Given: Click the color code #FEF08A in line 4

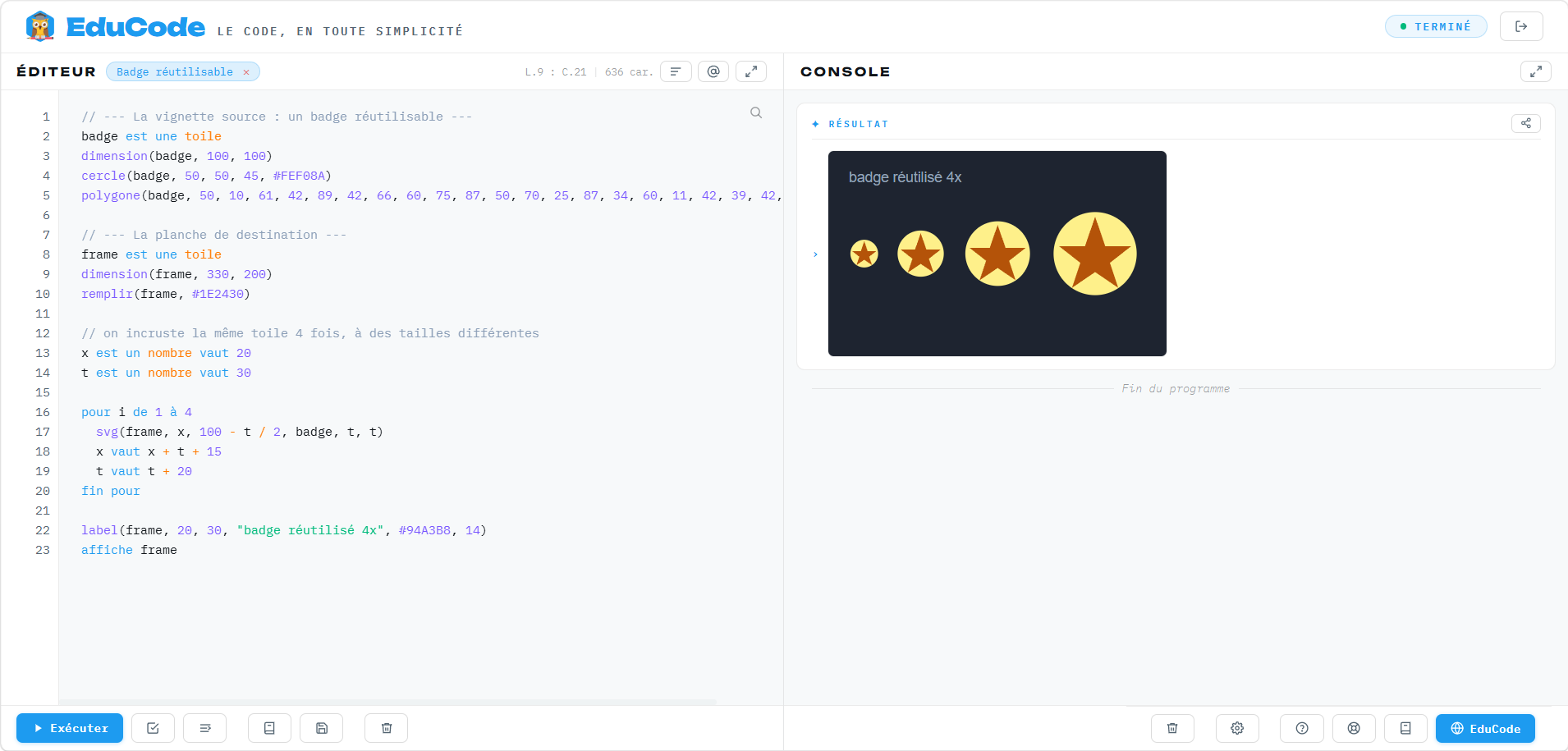Looking at the screenshot, I should point(299,176).
